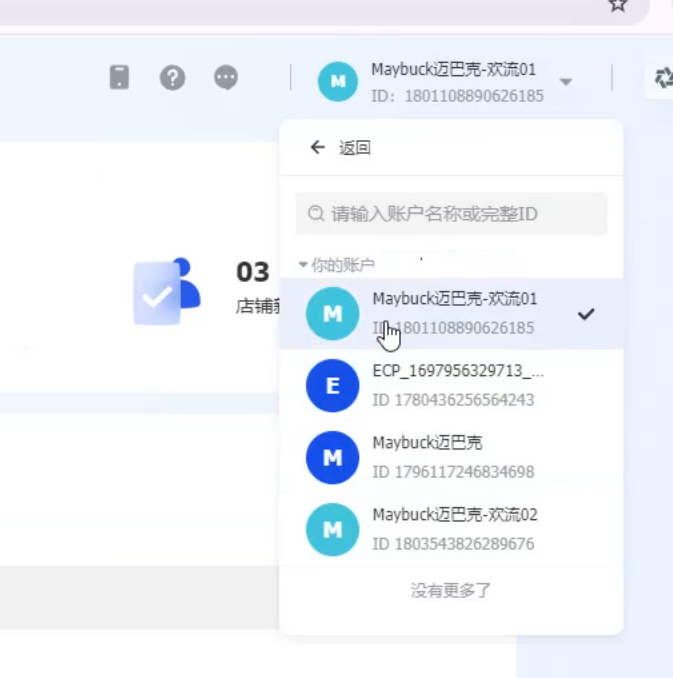Open the chat message bubble icon
673x678 pixels.
(226, 78)
